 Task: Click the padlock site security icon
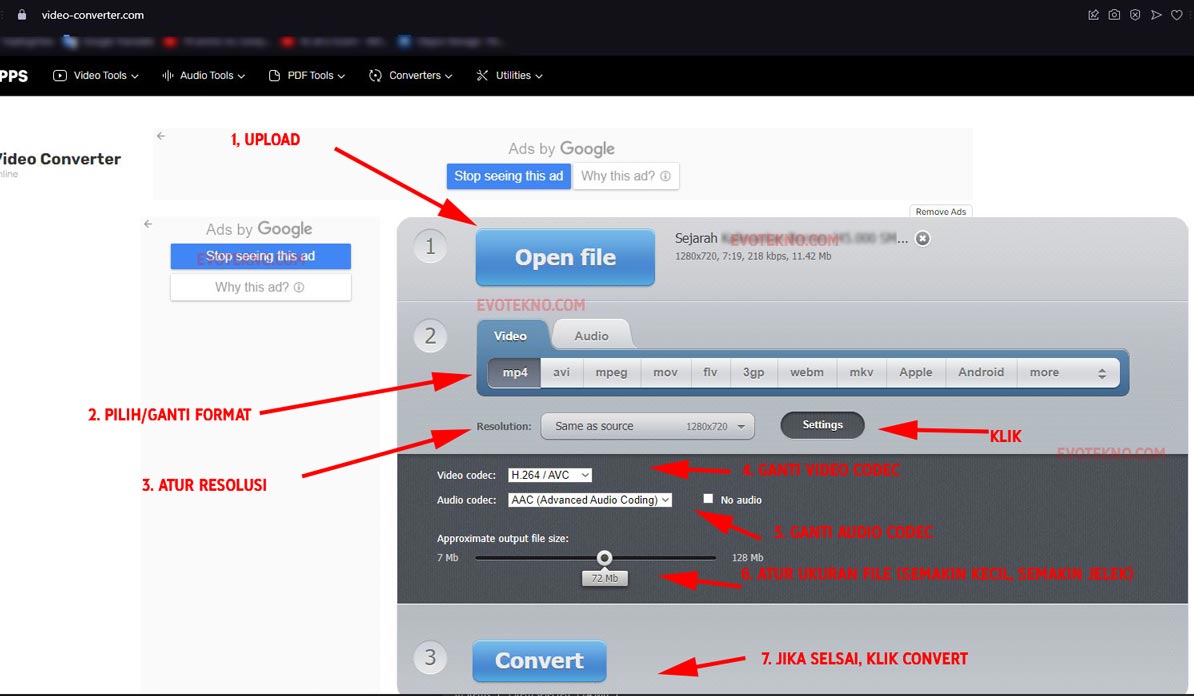(x=21, y=15)
